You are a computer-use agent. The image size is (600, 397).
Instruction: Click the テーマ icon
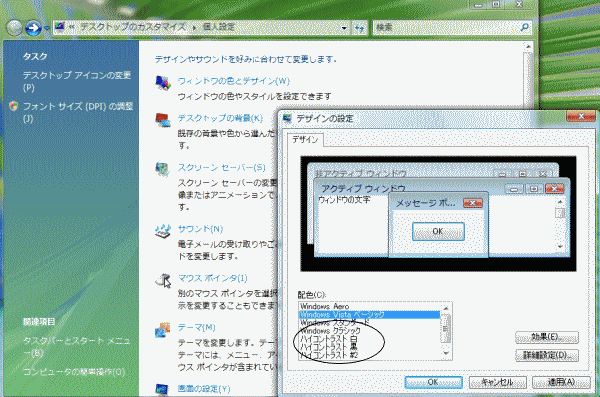click(163, 329)
